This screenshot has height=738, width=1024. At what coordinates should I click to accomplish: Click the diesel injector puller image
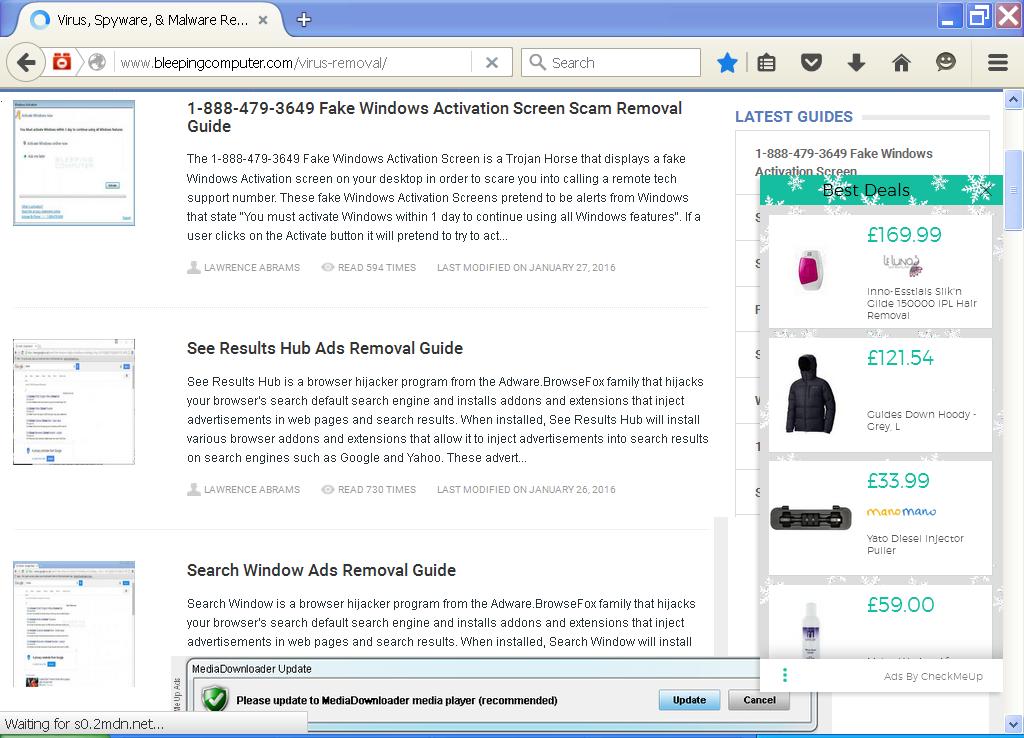[810, 519]
